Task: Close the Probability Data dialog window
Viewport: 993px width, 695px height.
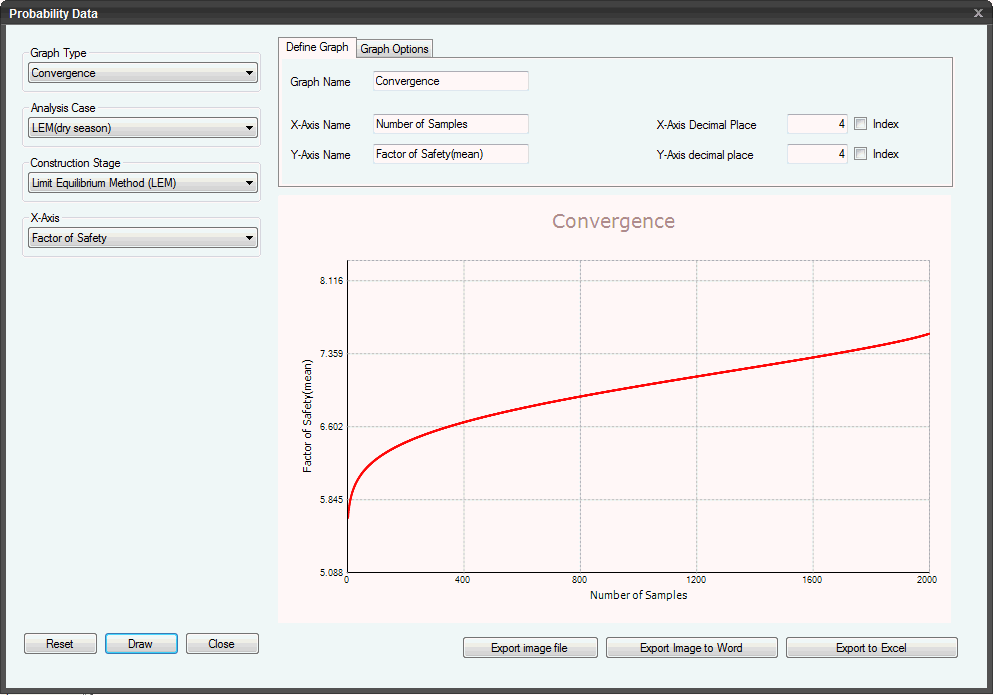Action: pyautogui.click(x=978, y=13)
